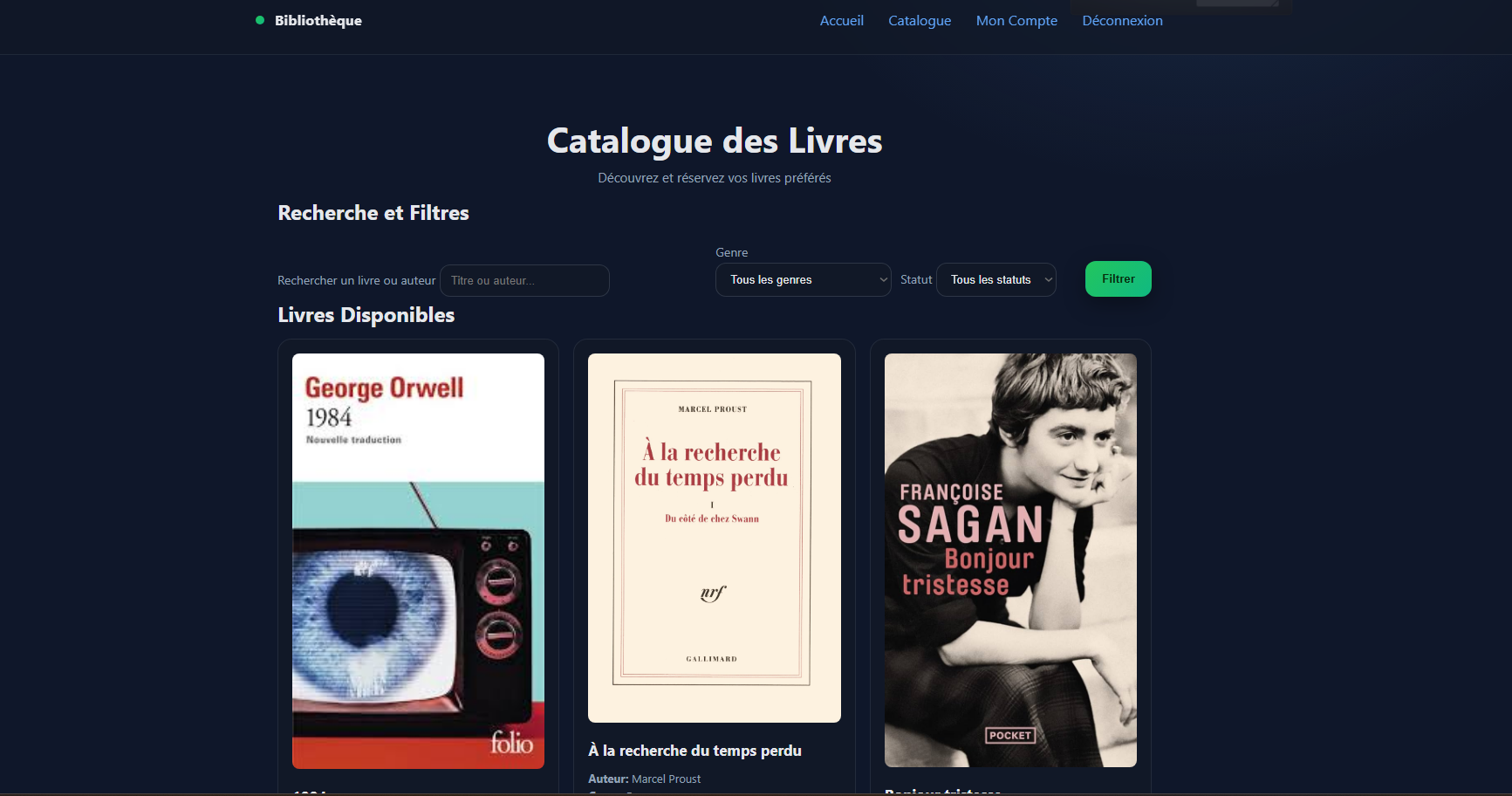Click the chevron of the Statut selector
This screenshot has height=796, width=1512.
[1048, 279]
